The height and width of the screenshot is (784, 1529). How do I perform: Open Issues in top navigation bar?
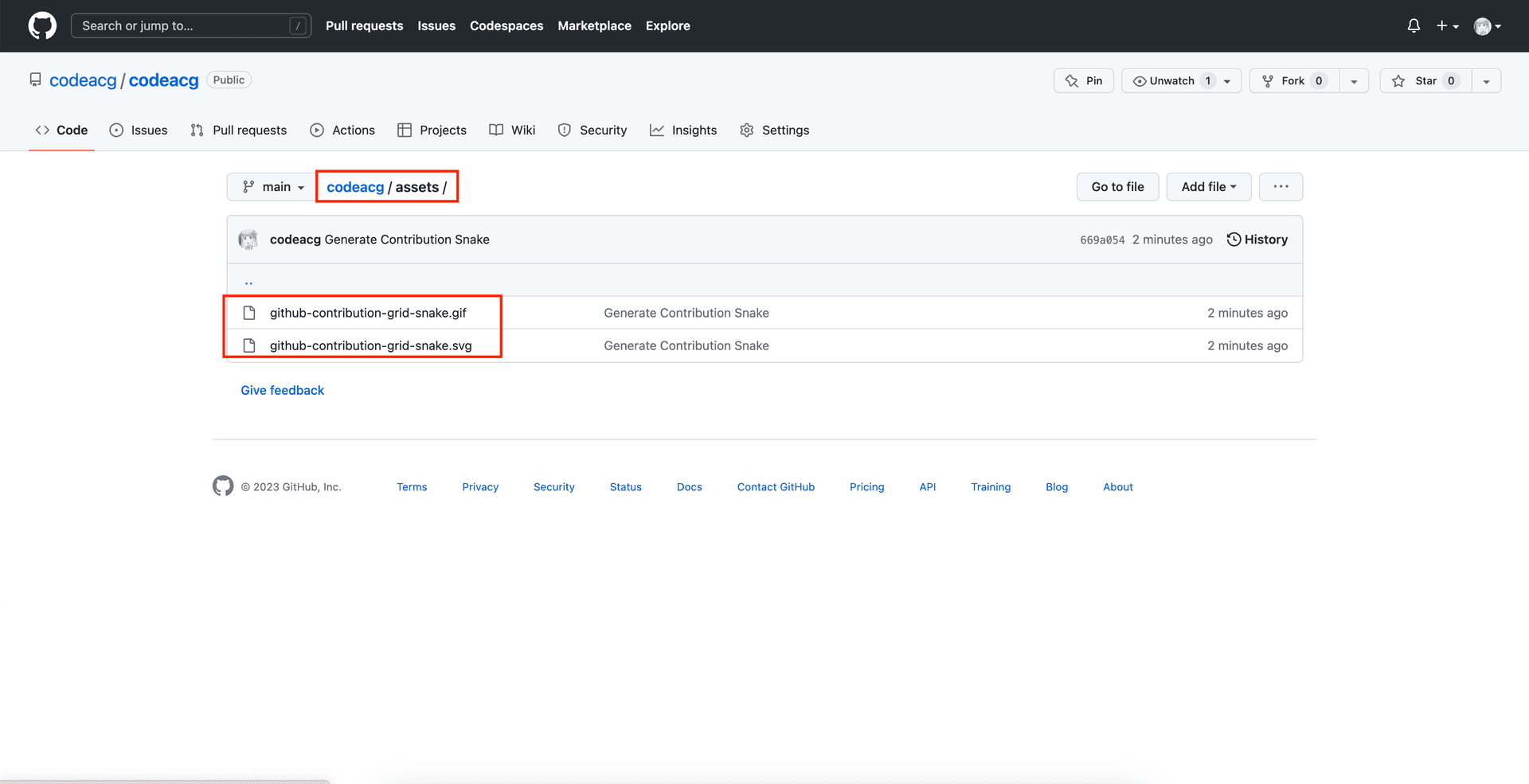tap(436, 25)
